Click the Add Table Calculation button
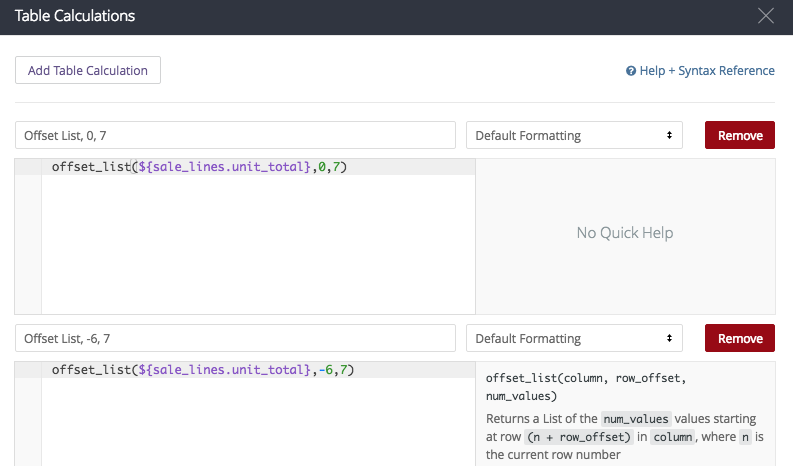 coord(88,70)
